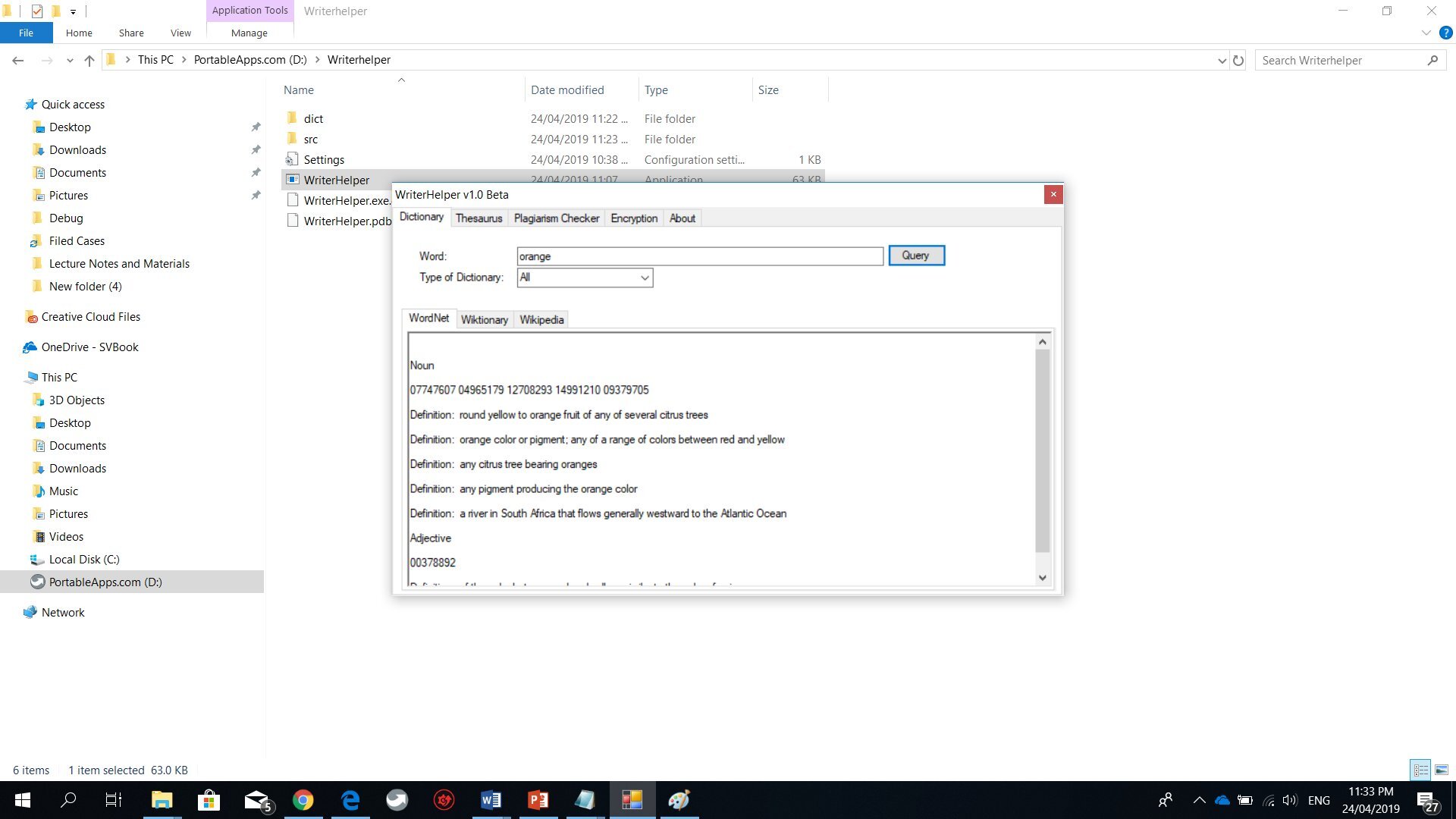Select the WriterHelper application file
This screenshot has height=819, width=1456.
[337, 180]
